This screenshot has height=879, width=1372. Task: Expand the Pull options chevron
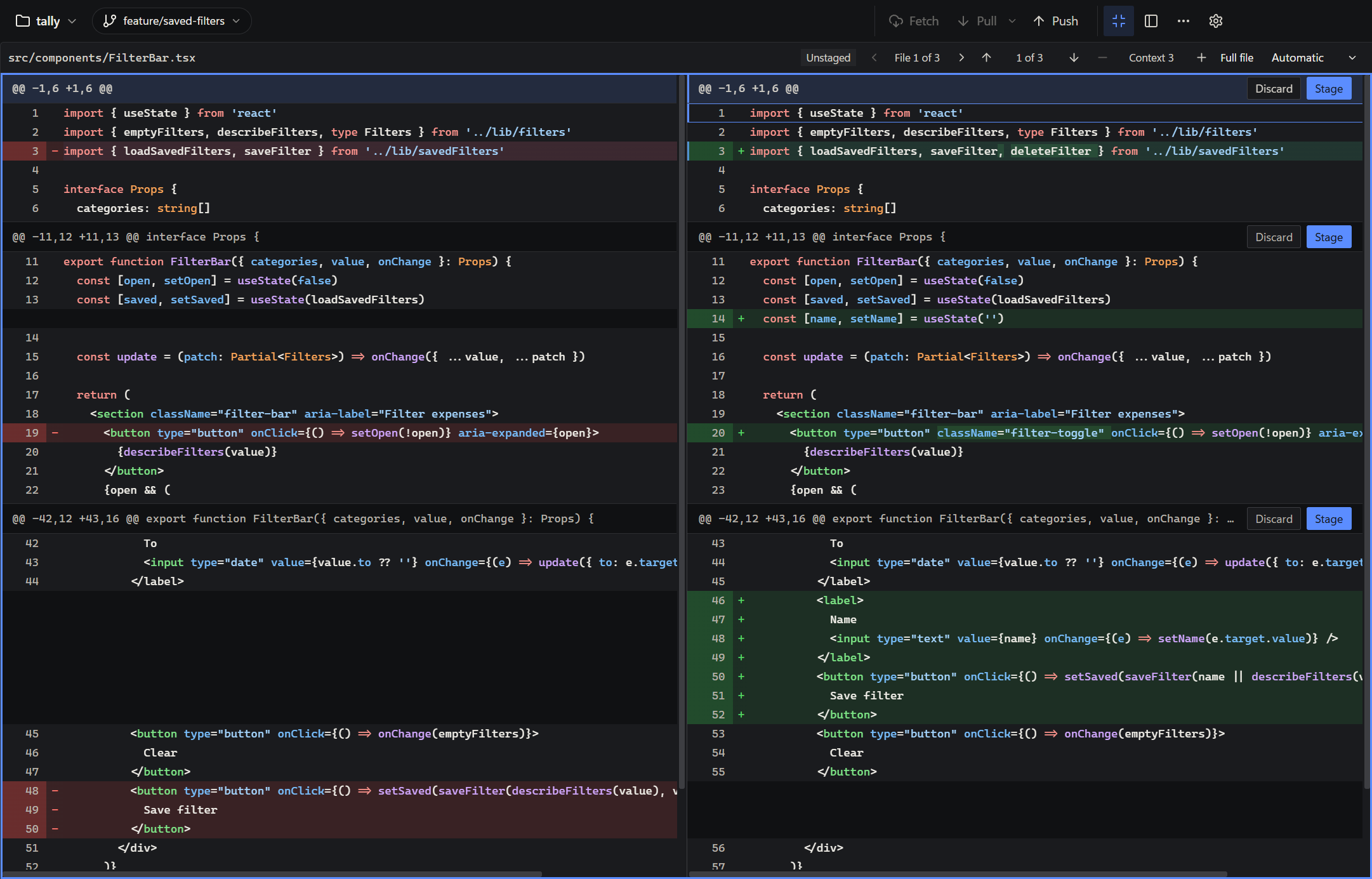coord(1012,21)
